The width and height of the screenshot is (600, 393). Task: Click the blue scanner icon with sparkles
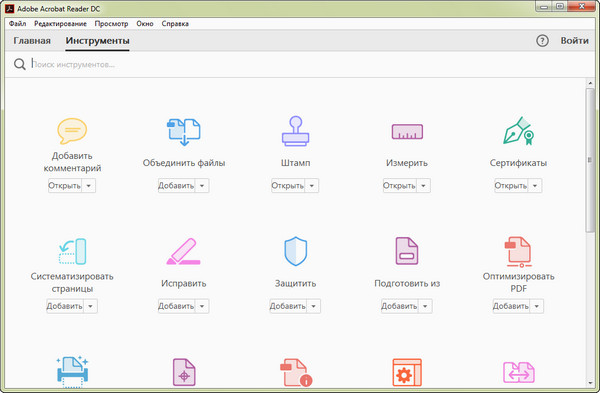pyautogui.click(x=72, y=372)
